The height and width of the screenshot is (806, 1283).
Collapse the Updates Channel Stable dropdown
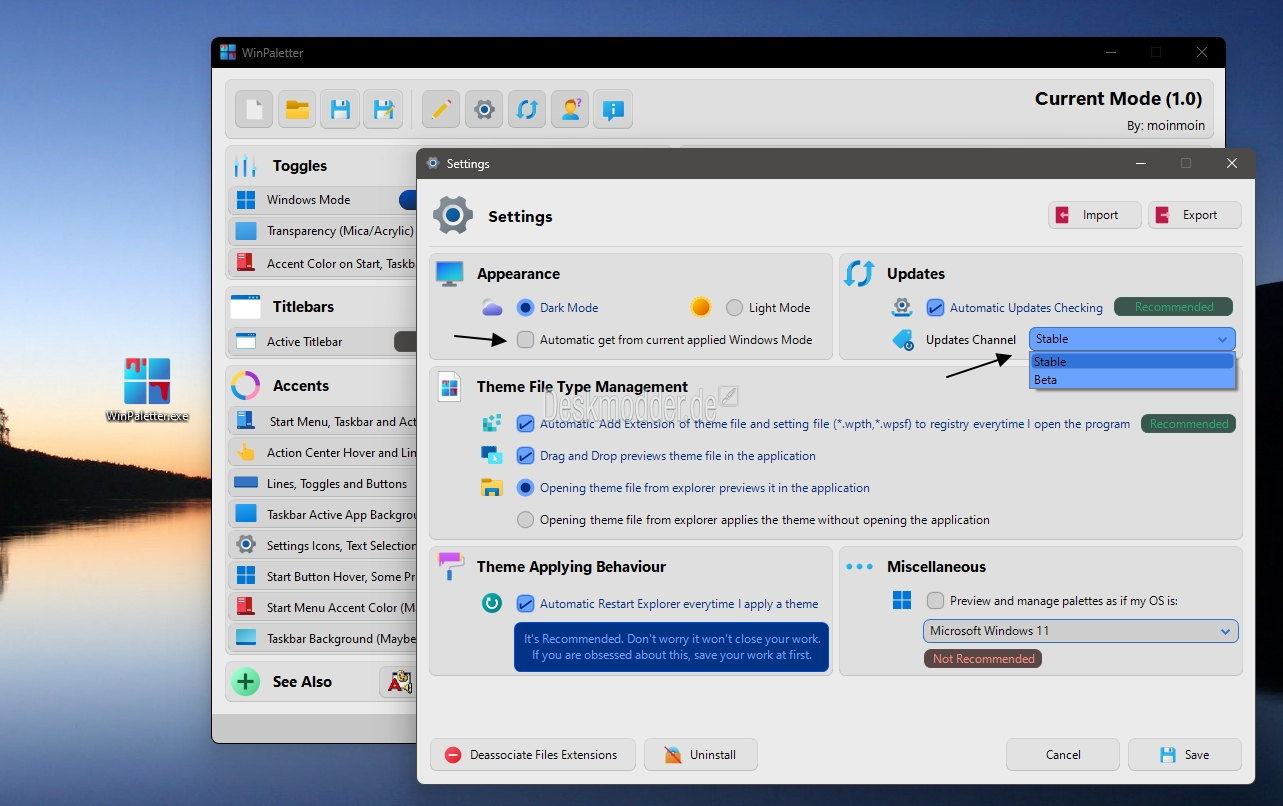click(1132, 339)
